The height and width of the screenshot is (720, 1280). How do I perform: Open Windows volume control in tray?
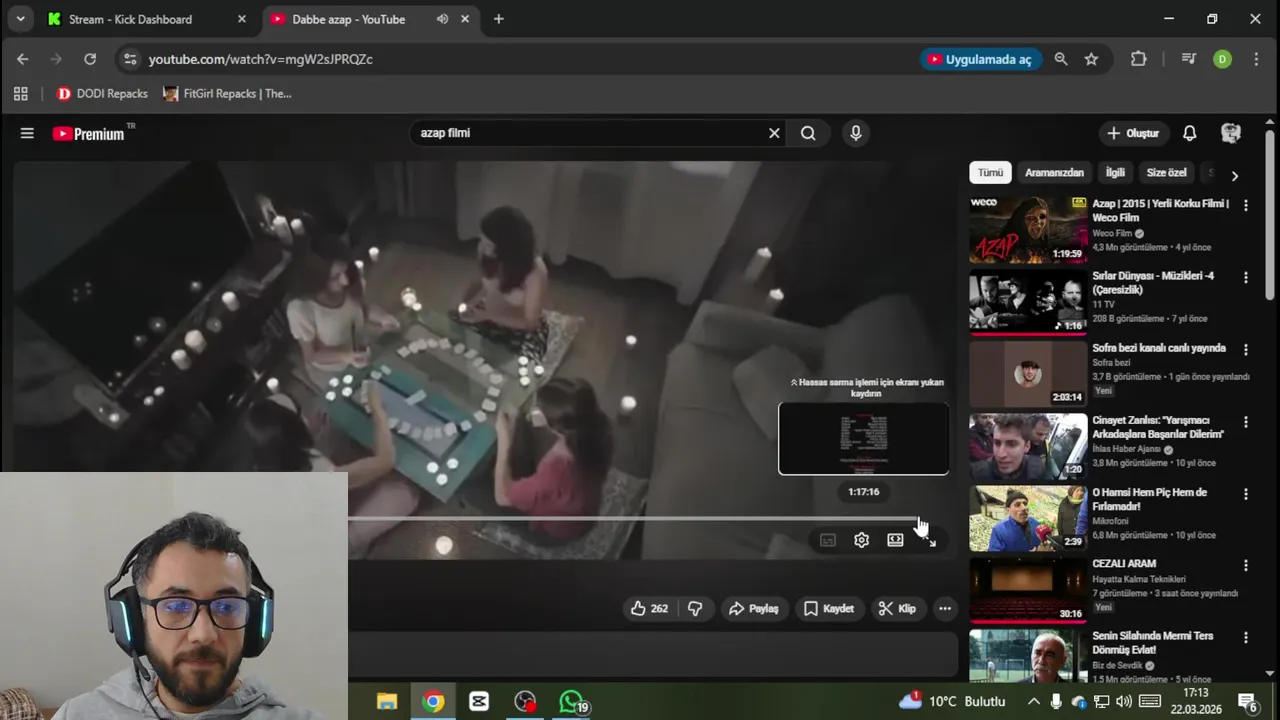tap(1124, 702)
